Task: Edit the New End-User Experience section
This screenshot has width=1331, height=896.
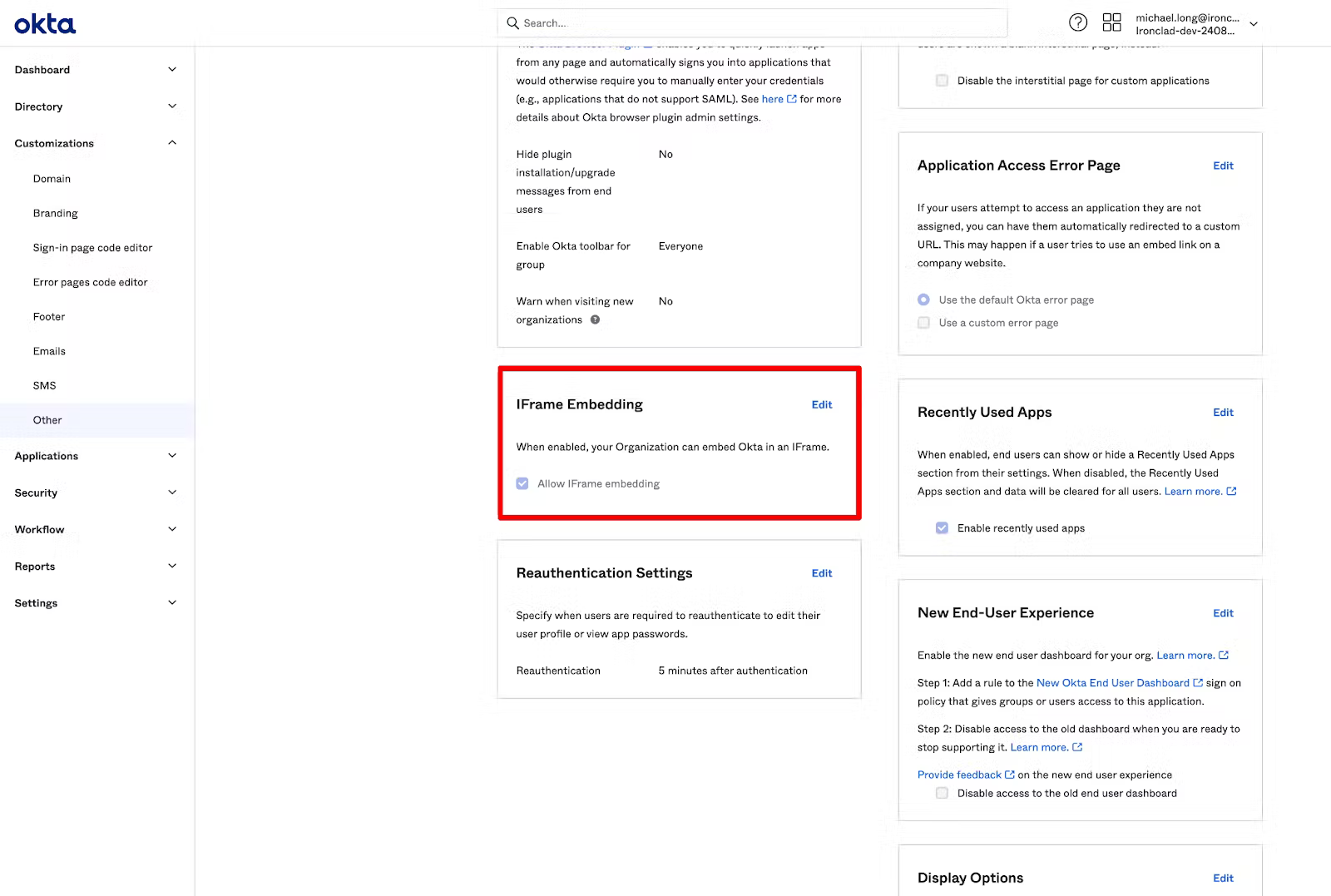Action: tap(1223, 613)
